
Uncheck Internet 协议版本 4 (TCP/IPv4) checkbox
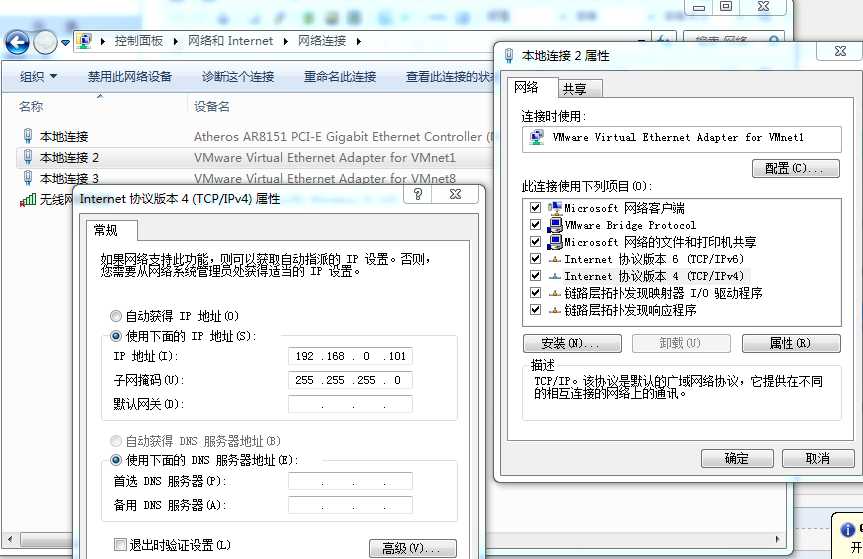(535, 275)
